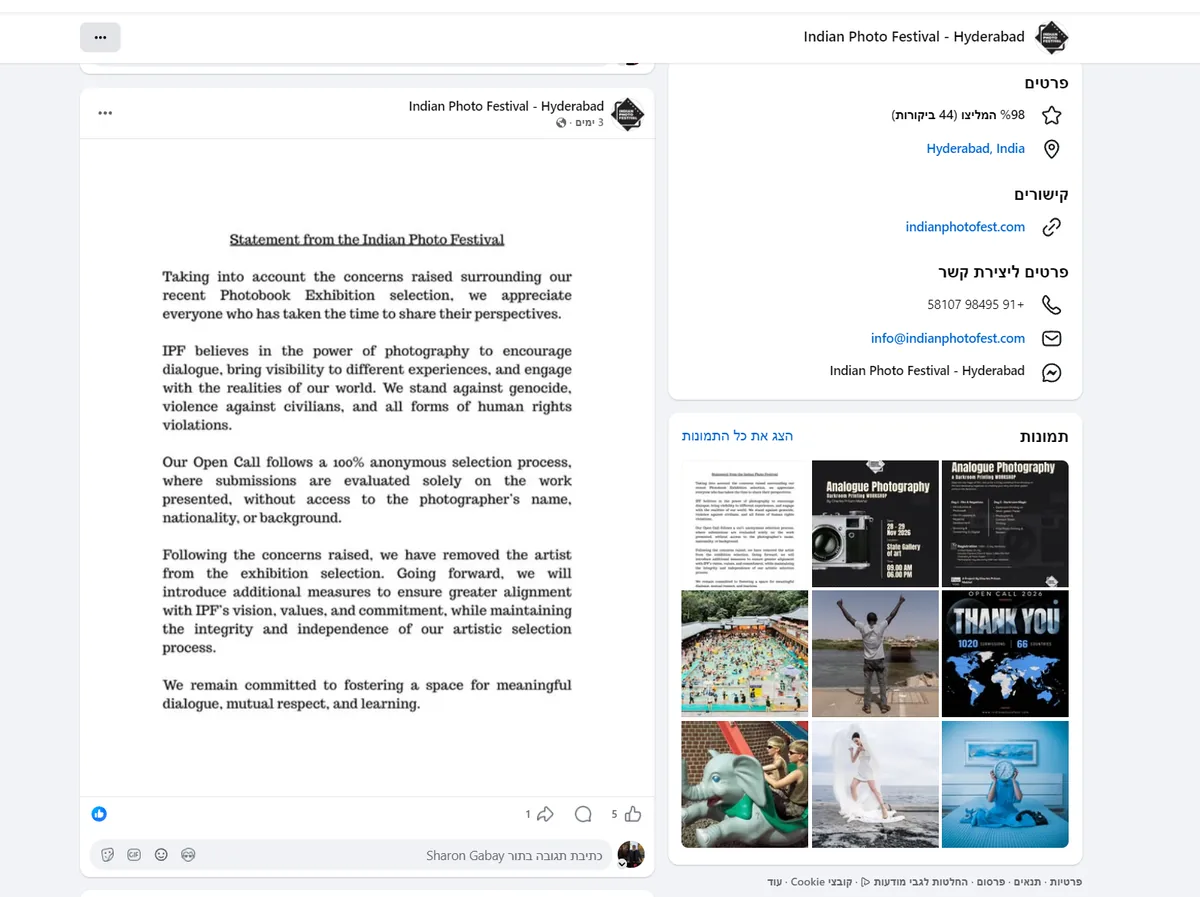Viewport: 1200px width, 897px height.
Task: Message Indian Photo Festival - Hyderabad via Messenger entry
Action: click(927, 370)
